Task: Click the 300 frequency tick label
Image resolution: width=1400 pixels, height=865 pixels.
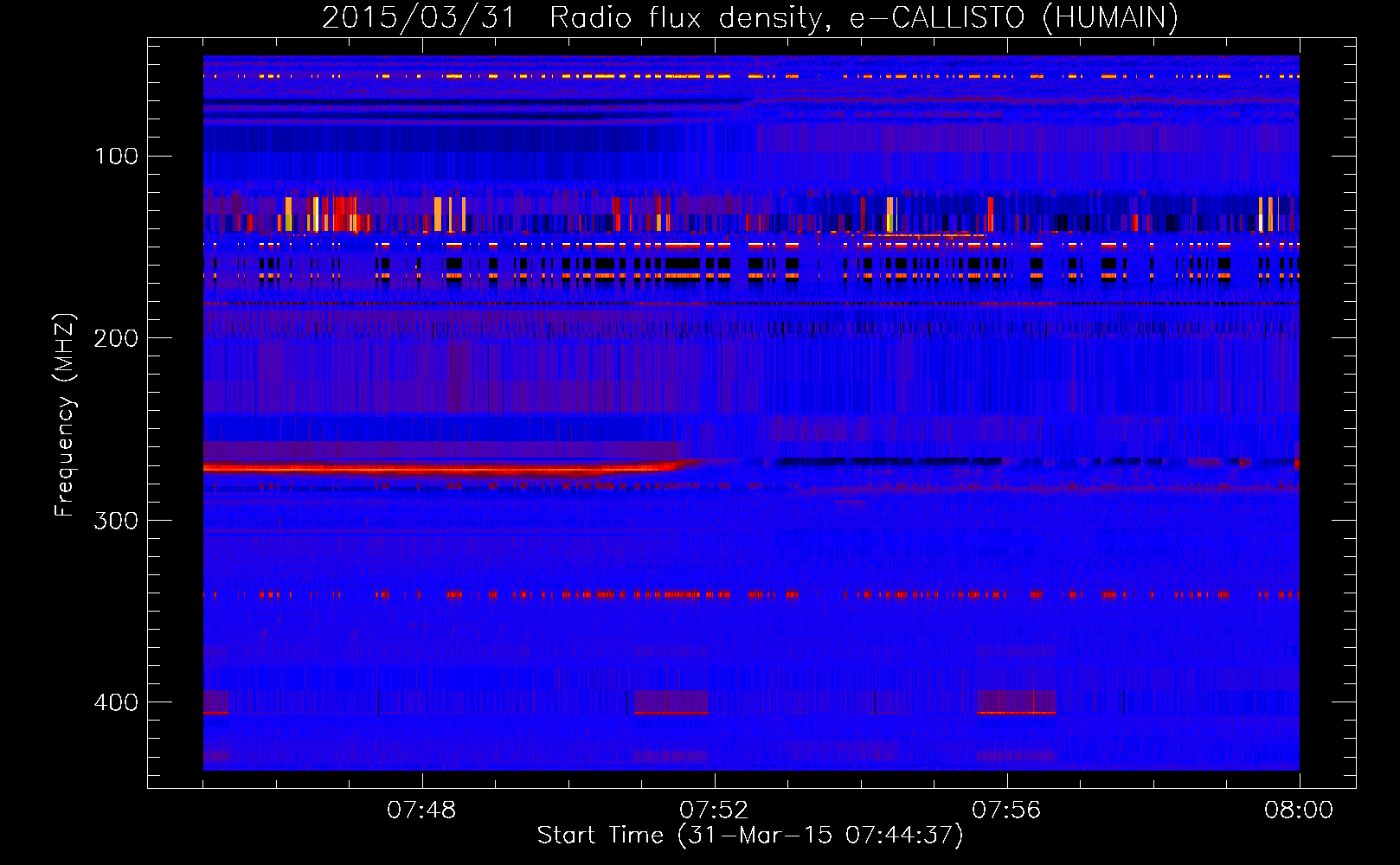Action: click(x=117, y=520)
